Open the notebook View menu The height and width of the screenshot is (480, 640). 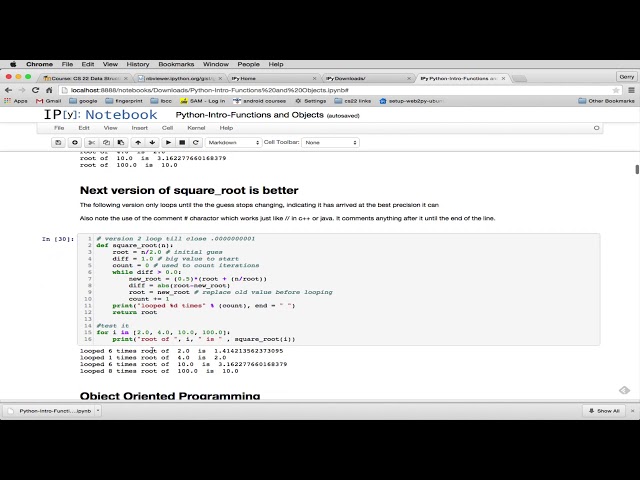pos(110,128)
